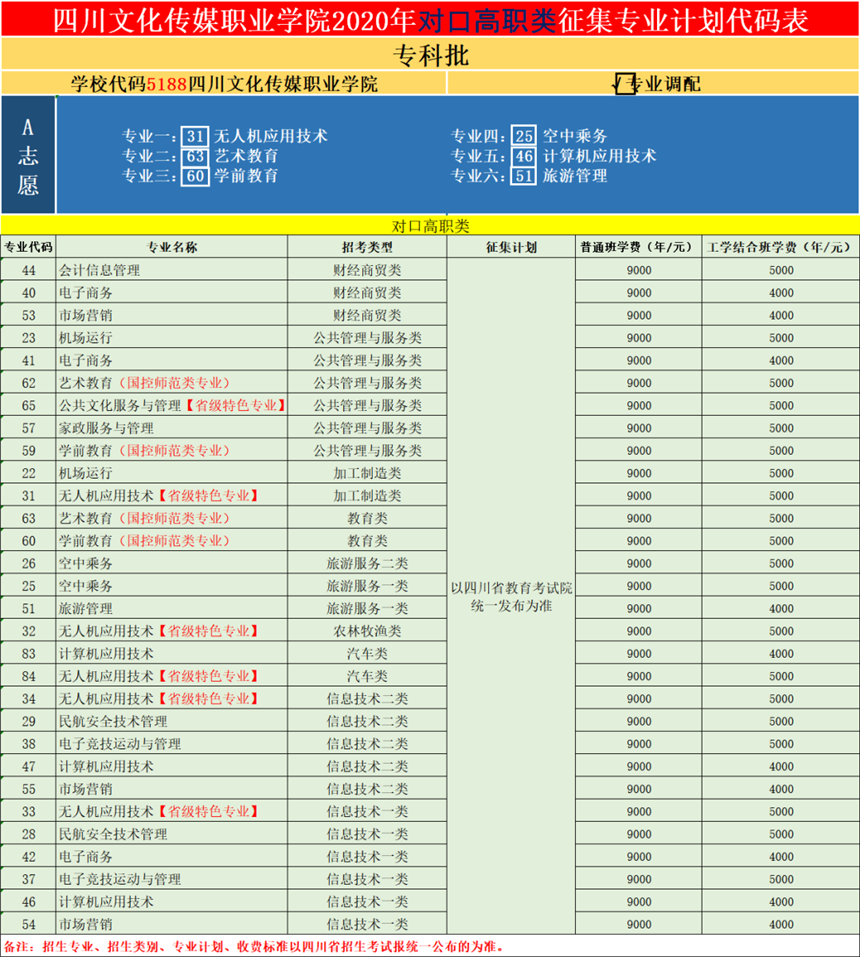The image size is (860, 957).
Task: Click the A志愿 side label
Action: tap(28, 156)
